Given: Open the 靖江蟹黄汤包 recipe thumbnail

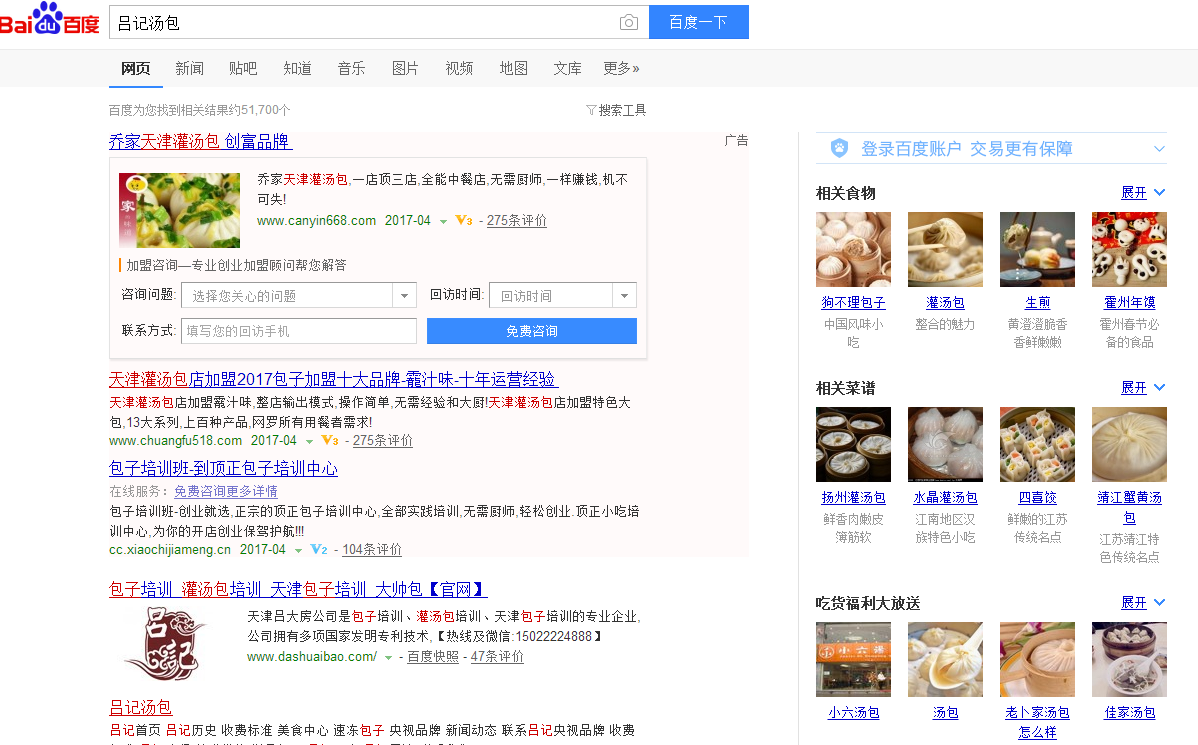Looking at the screenshot, I should pyautogui.click(x=1129, y=445).
